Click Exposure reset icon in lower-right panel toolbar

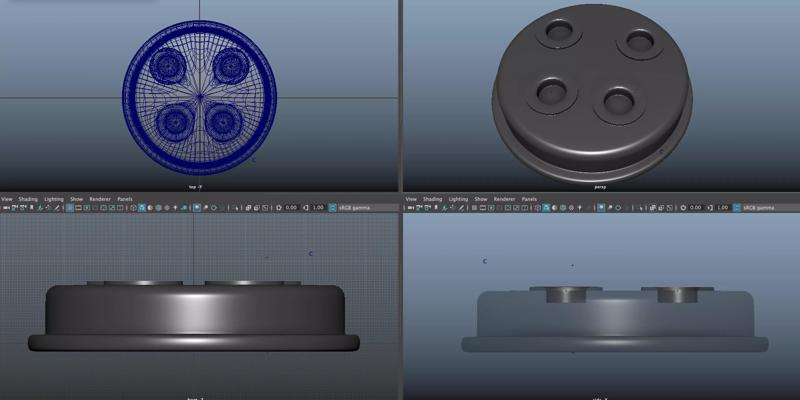click(x=683, y=208)
